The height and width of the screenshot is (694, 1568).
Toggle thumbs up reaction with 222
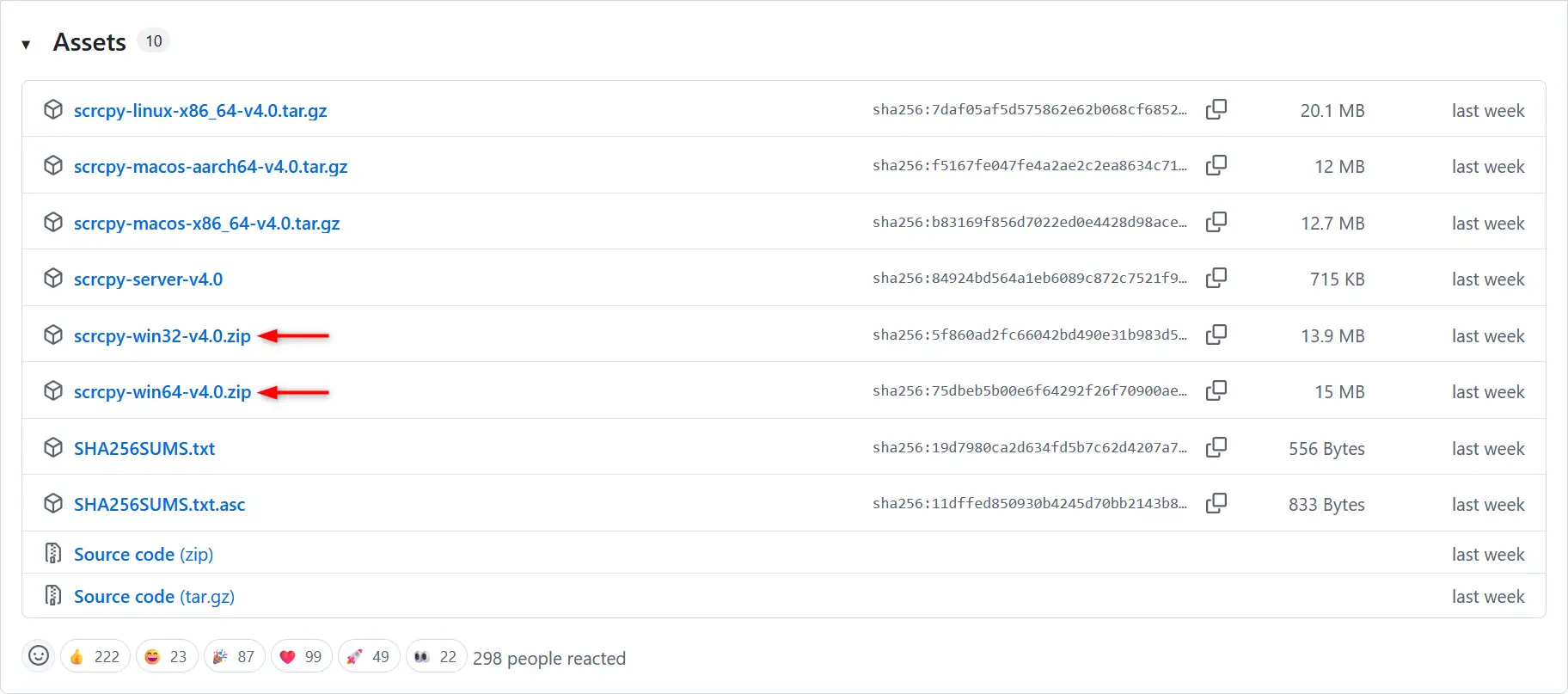95,656
